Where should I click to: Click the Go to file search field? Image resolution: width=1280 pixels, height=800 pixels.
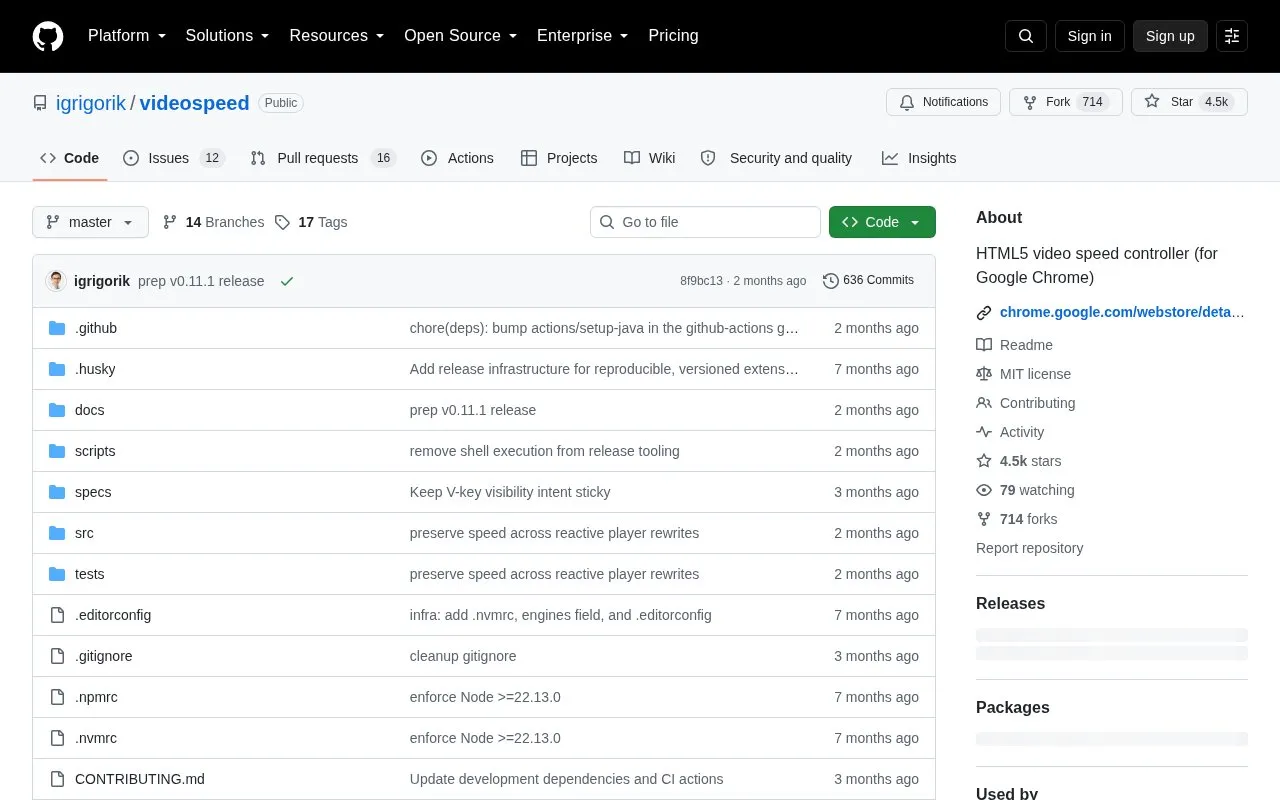[705, 222]
